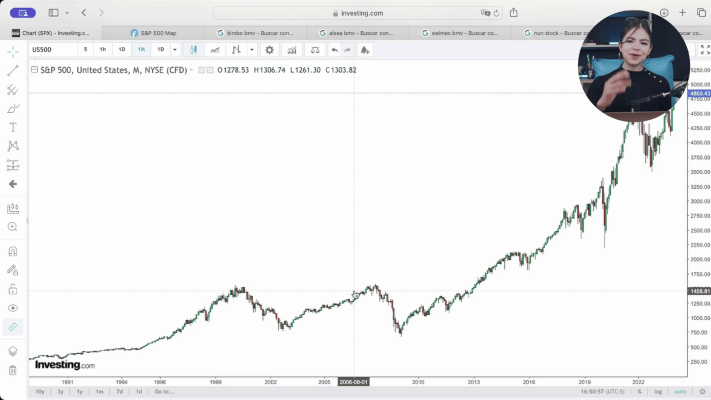Choose the text annotation tool
This screenshot has height=400, width=711.
click(13, 127)
